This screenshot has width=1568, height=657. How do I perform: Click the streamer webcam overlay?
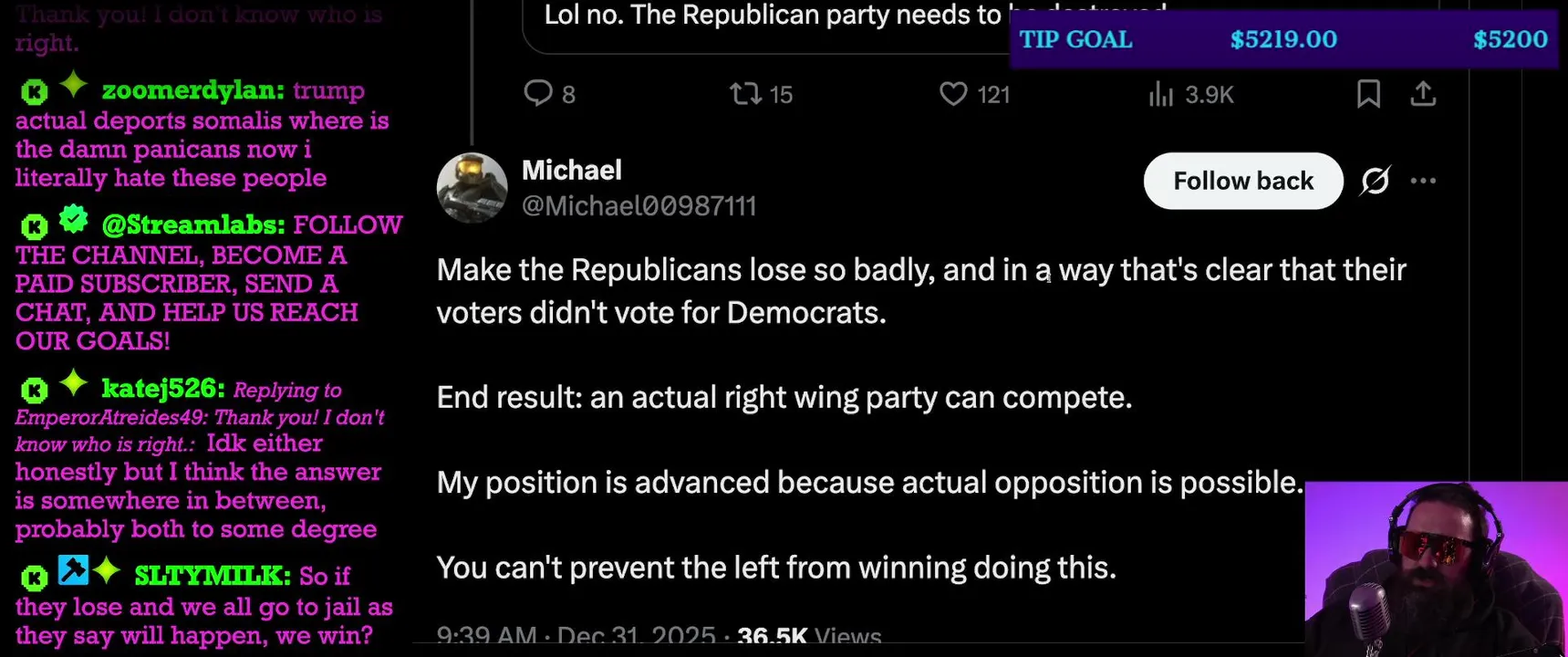1435,568
